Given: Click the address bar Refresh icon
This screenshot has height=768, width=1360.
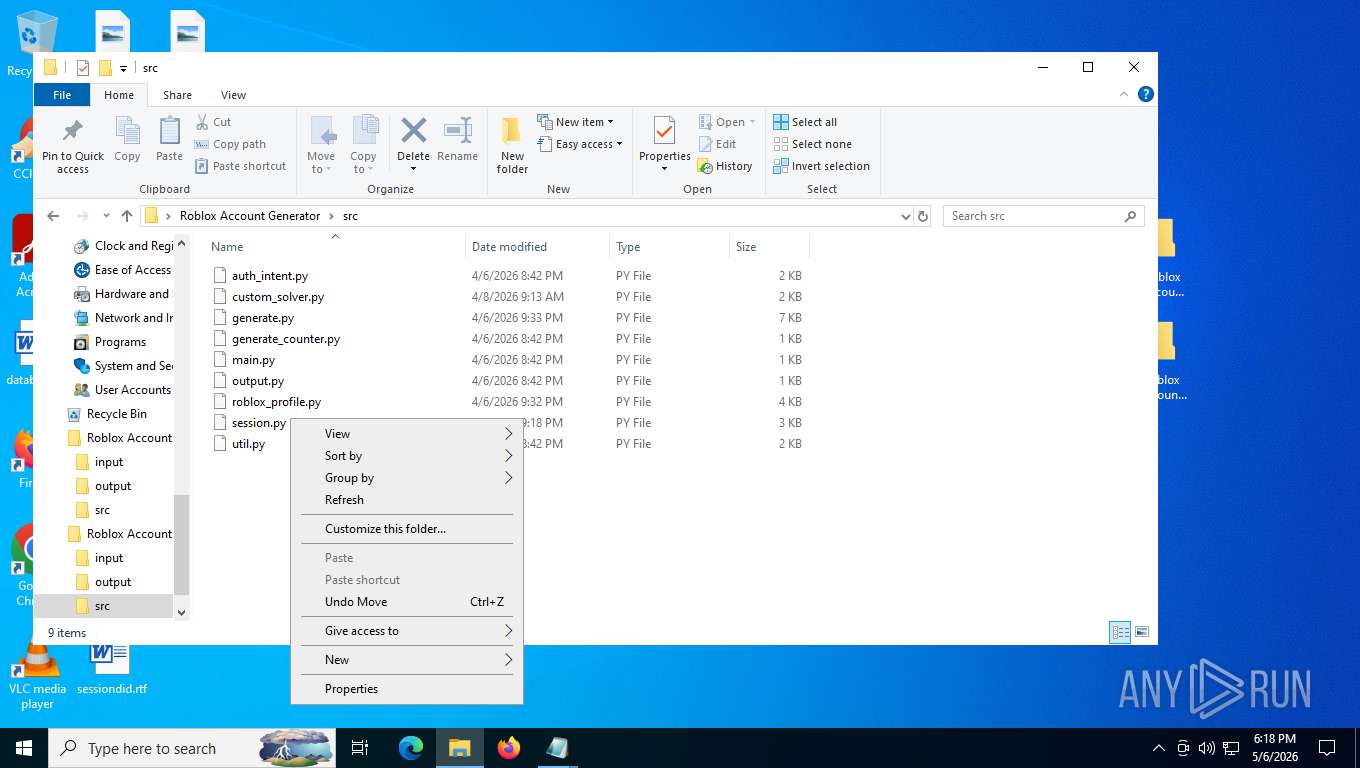Looking at the screenshot, I should pyautogui.click(x=923, y=216).
